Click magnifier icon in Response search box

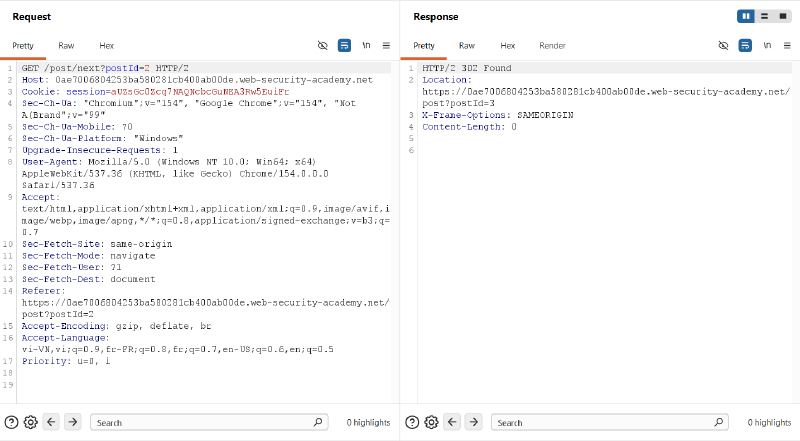tap(719, 422)
